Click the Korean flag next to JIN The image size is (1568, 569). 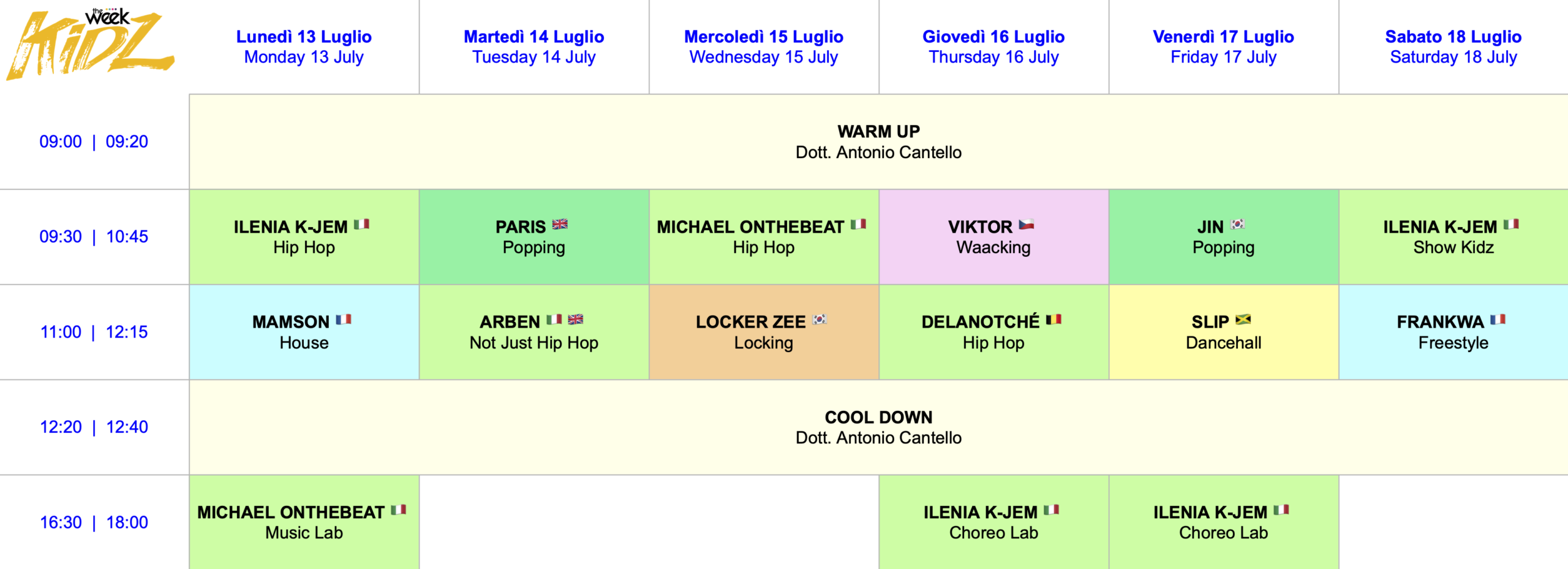tap(1238, 224)
